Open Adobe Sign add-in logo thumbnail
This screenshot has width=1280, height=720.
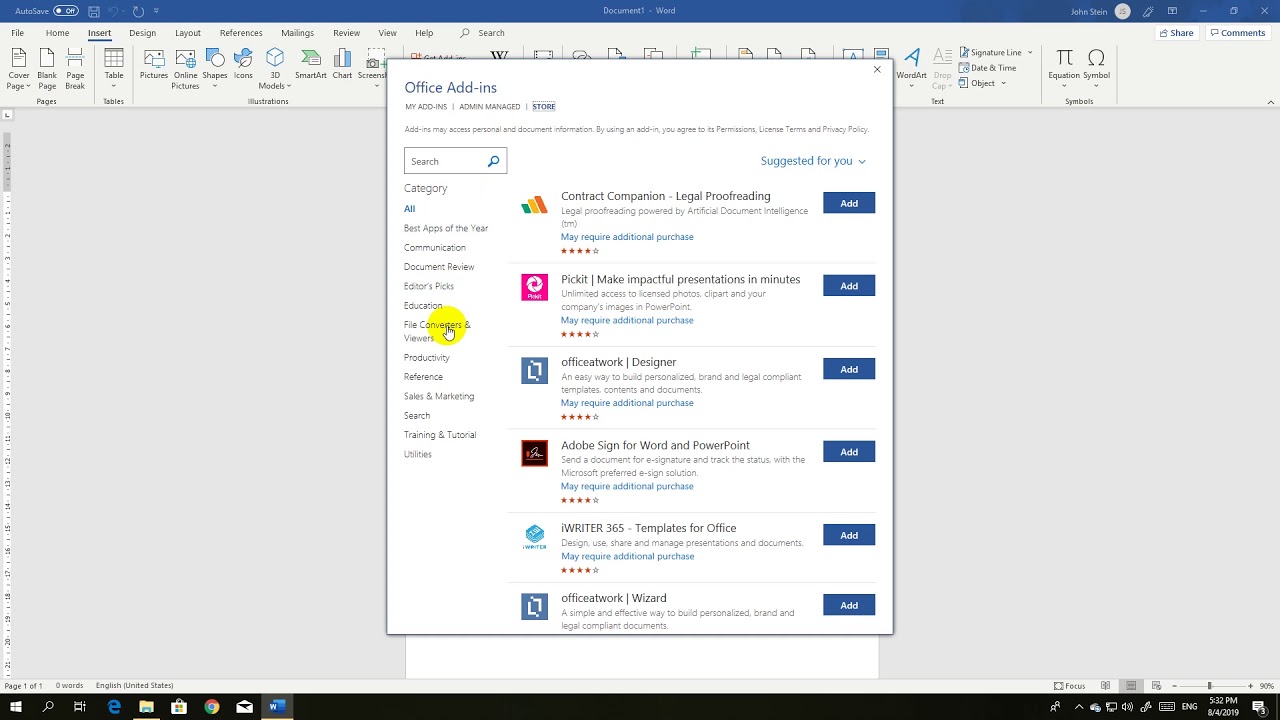(535, 453)
